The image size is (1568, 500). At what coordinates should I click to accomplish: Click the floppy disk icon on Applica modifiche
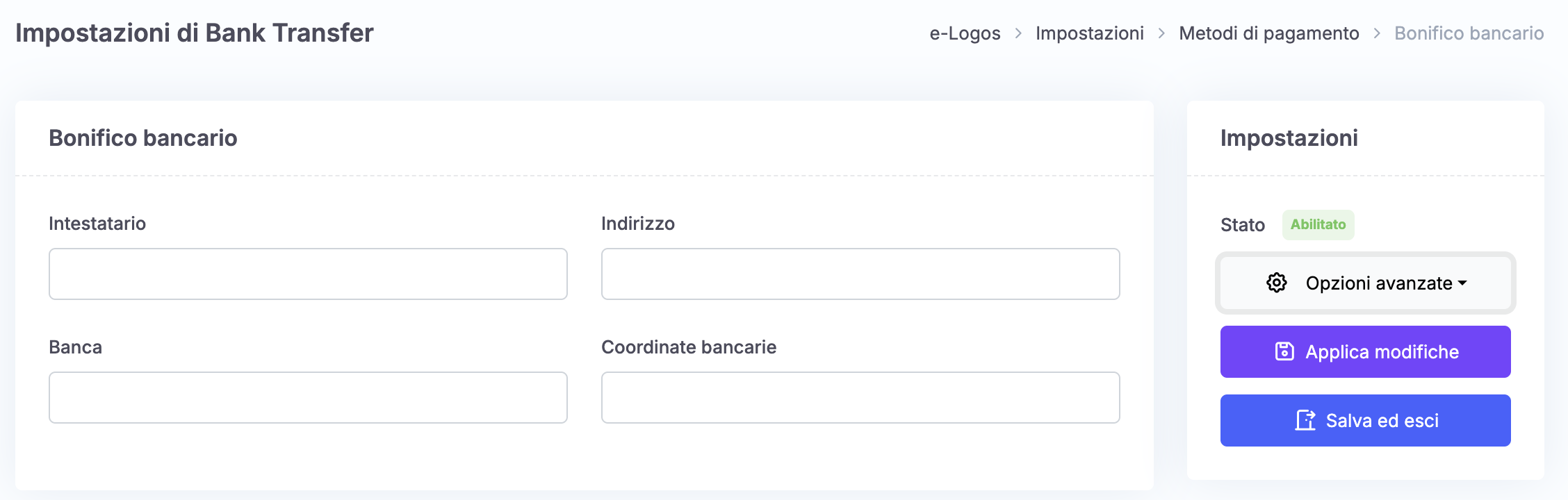(1284, 351)
